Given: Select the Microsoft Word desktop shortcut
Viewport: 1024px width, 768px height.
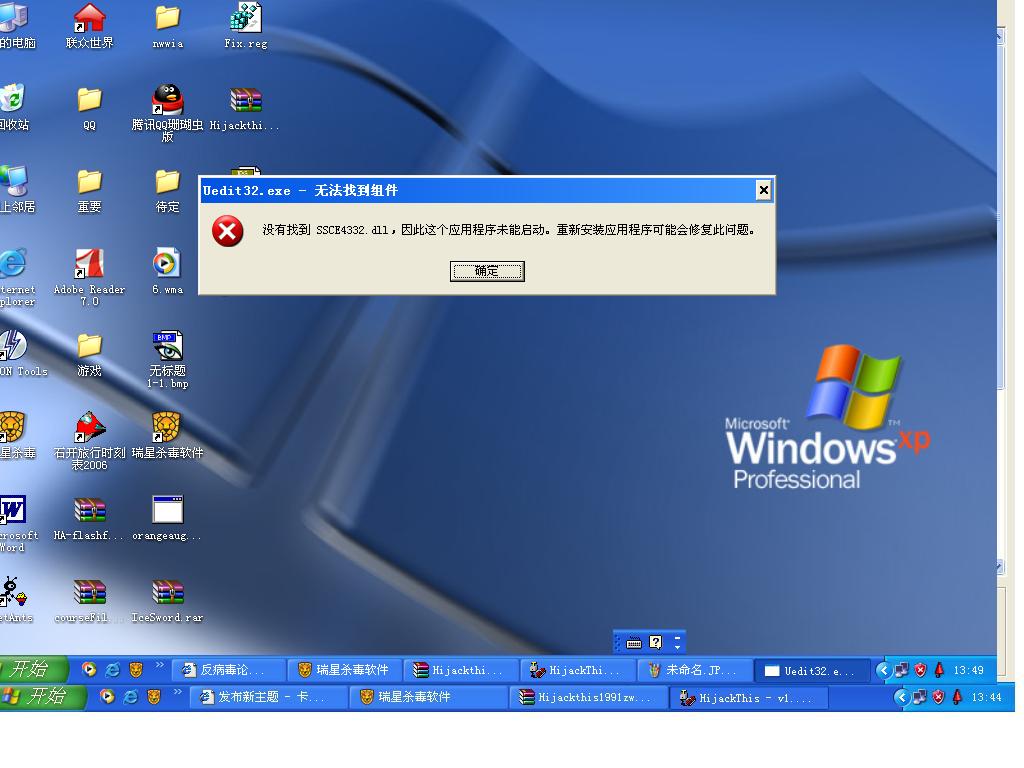Looking at the screenshot, I should point(13,524).
